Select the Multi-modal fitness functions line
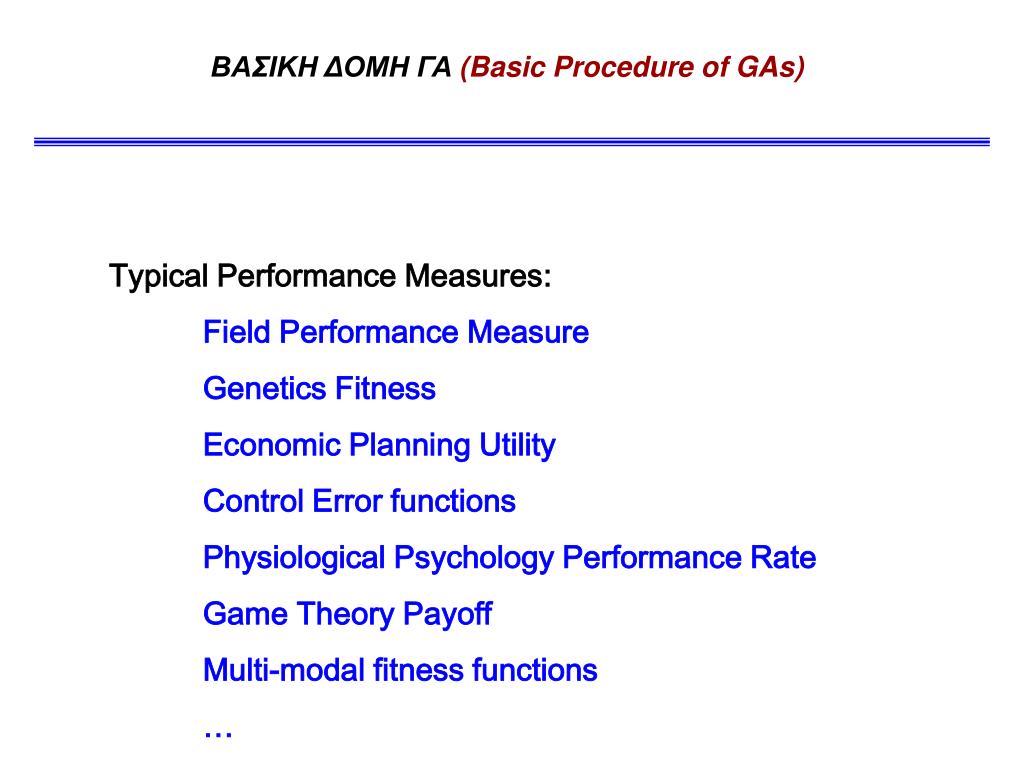This screenshot has width=1024, height=768. click(400, 671)
